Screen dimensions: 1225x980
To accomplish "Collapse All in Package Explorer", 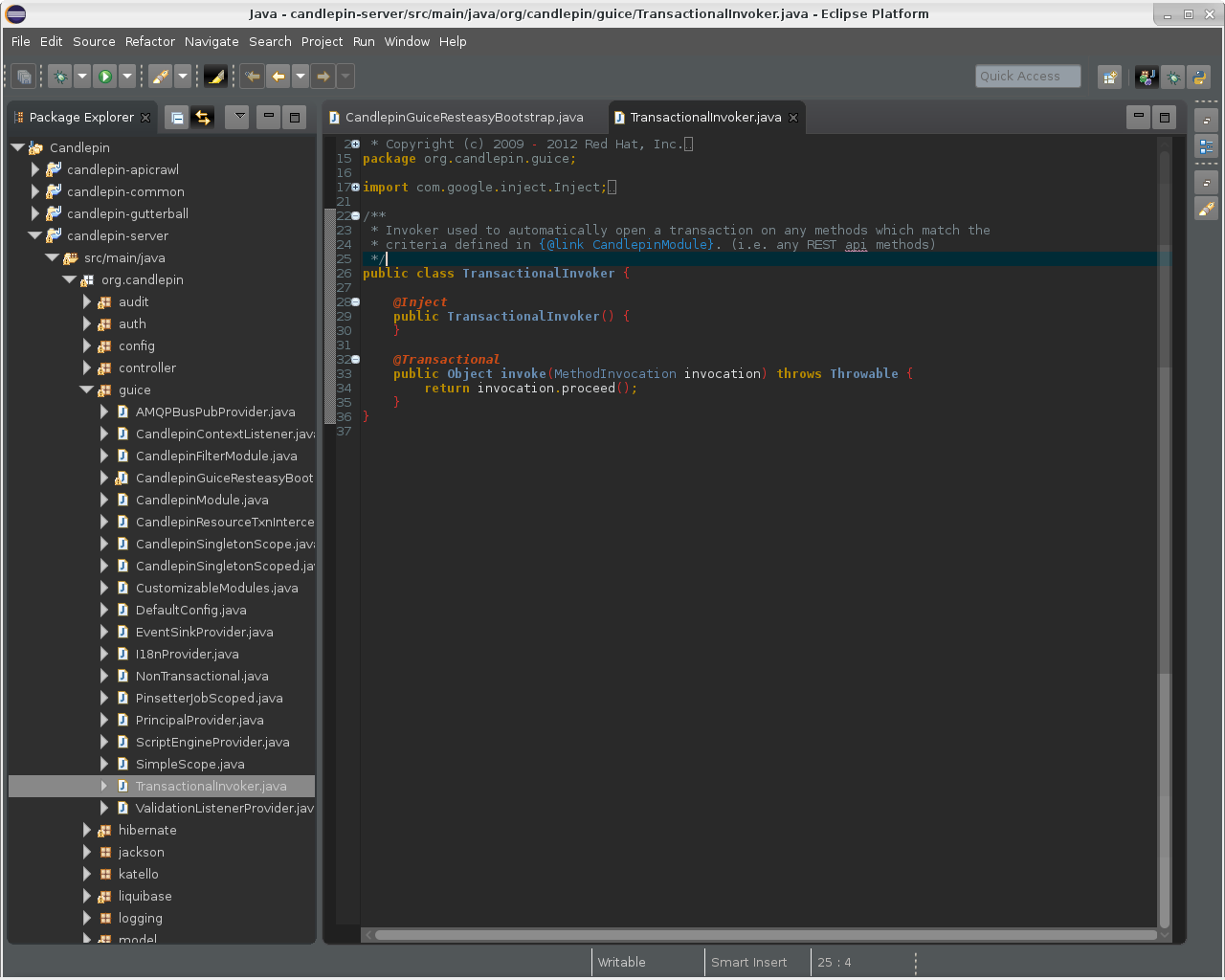I will point(177,118).
